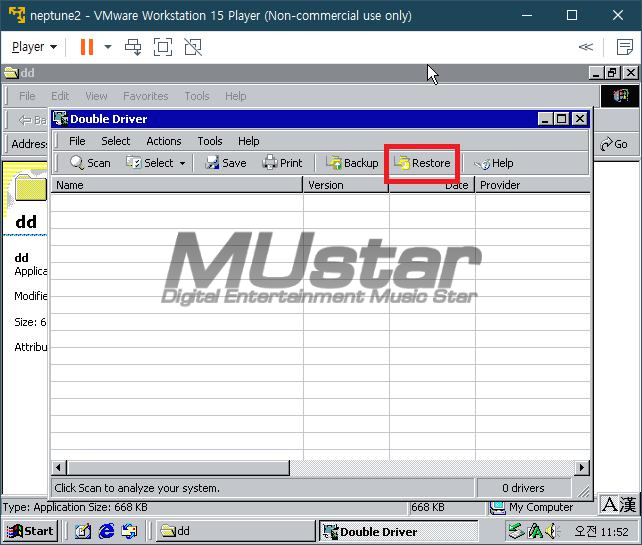Click the VMware Workstation title bar logo icon
Viewport: 642px width, 545px height.
[x=17, y=15]
